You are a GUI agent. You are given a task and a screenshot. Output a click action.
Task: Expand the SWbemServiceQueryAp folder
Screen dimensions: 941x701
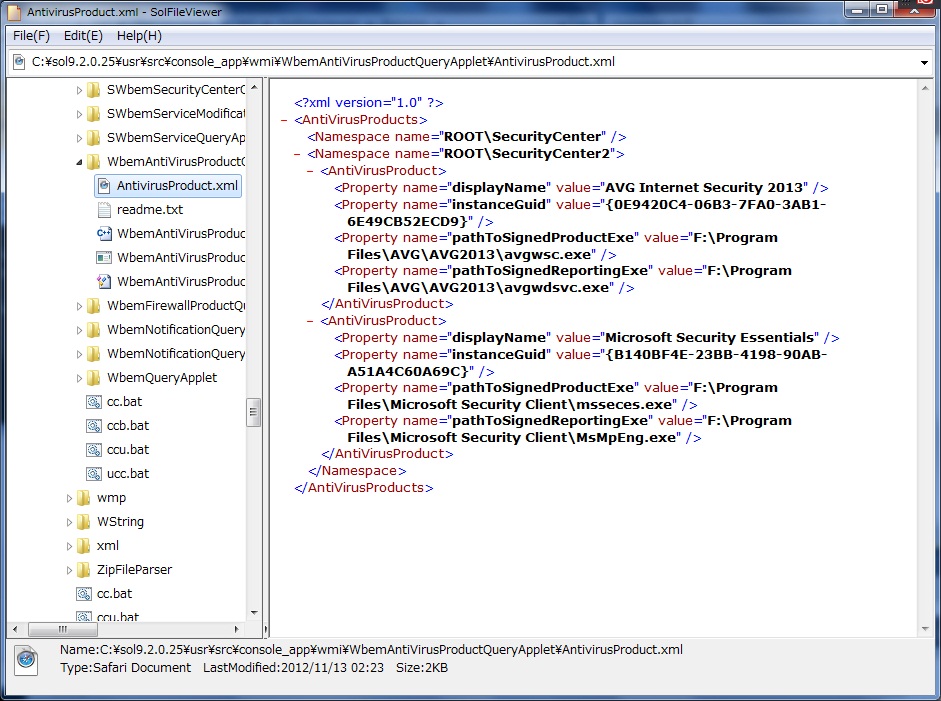point(79,138)
